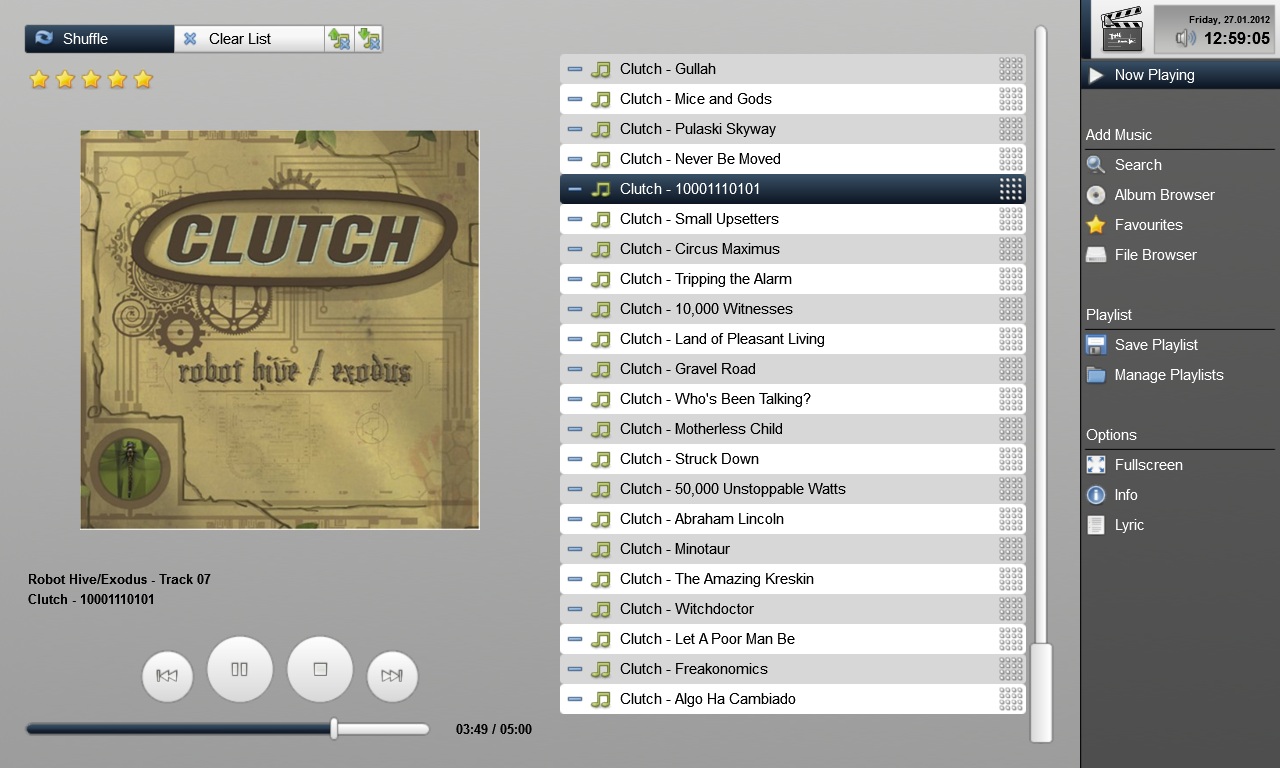The width and height of the screenshot is (1280, 768).
Task: Click Save Playlist
Action: [x=1180, y=345]
